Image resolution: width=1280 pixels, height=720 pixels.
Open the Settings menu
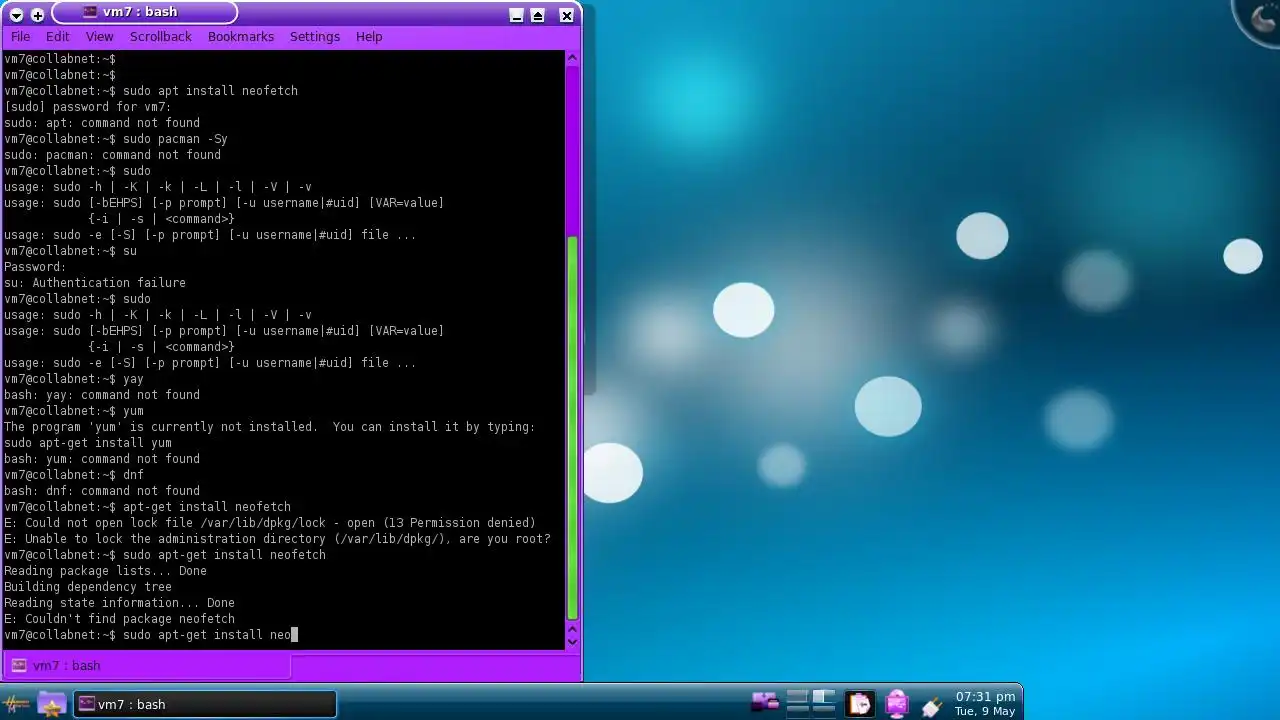[315, 36]
